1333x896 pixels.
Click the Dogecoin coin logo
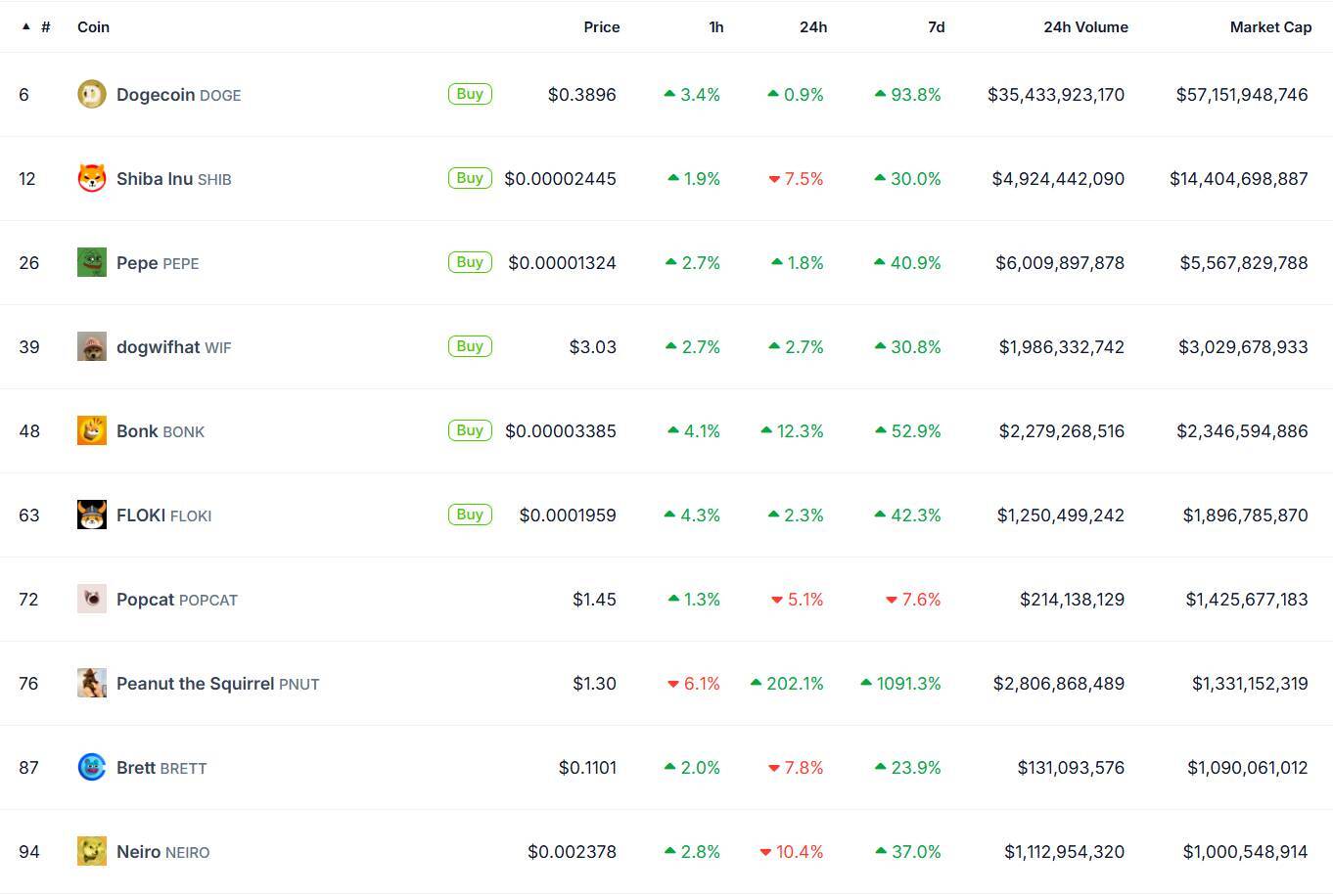92,94
